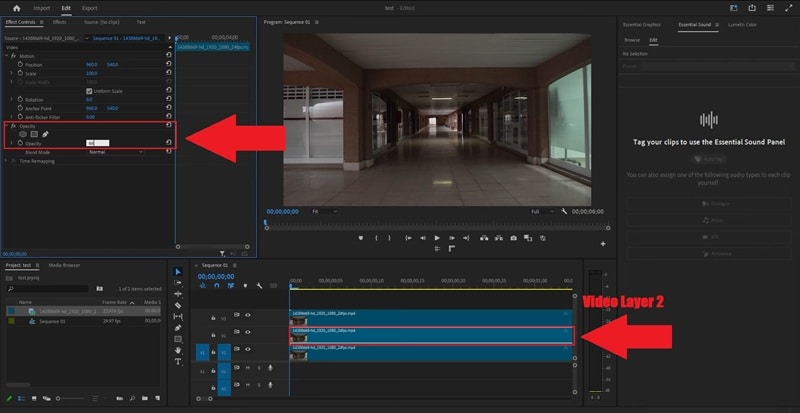Select the Pen tool in toolbar
Viewport: 800px width, 413px height.
[178, 328]
